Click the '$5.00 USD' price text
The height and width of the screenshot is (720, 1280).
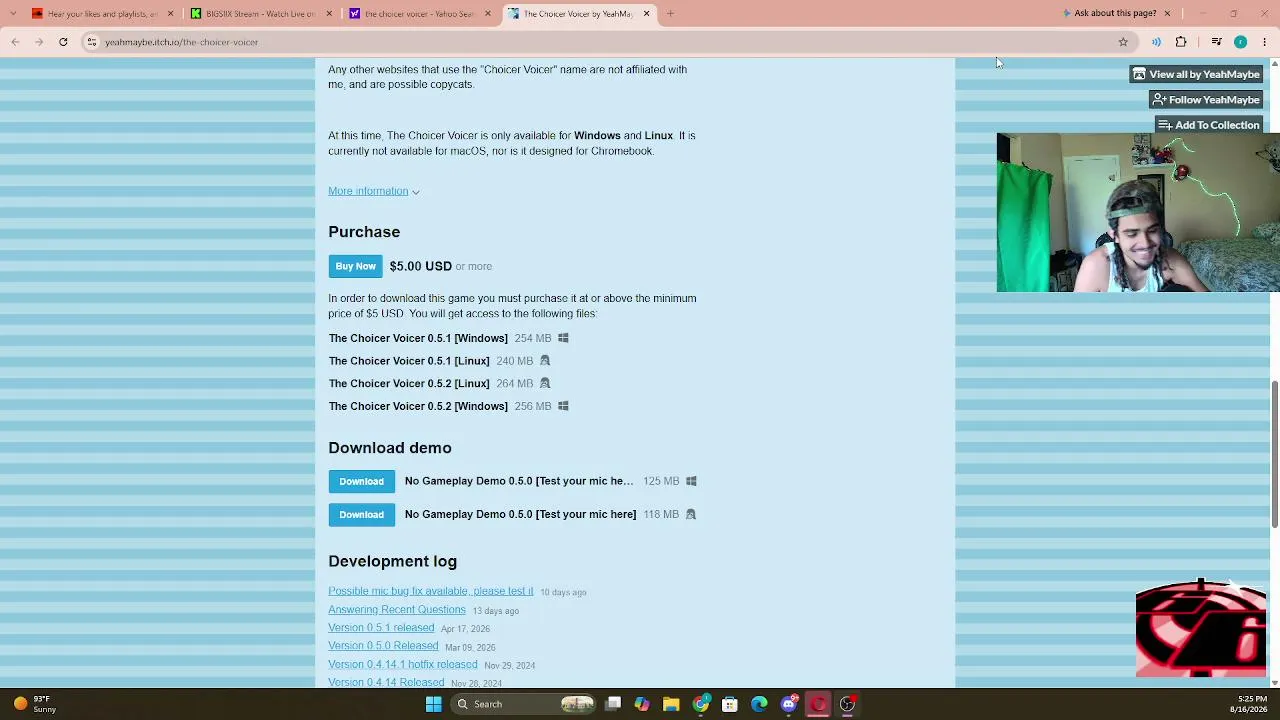(x=420, y=266)
